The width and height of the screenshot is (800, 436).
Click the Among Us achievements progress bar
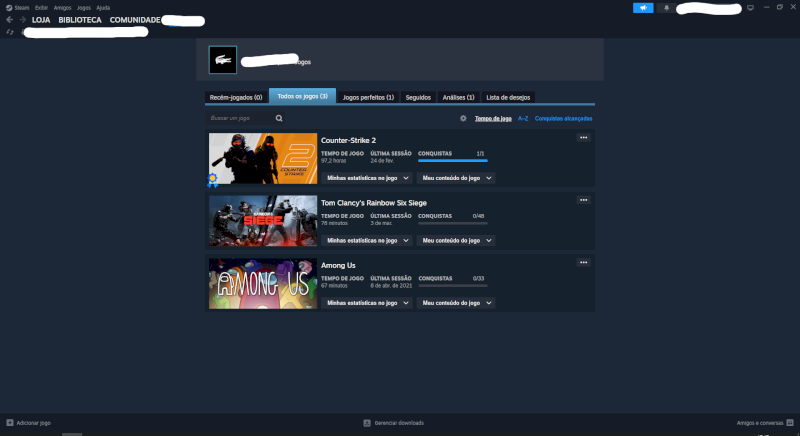(453, 286)
